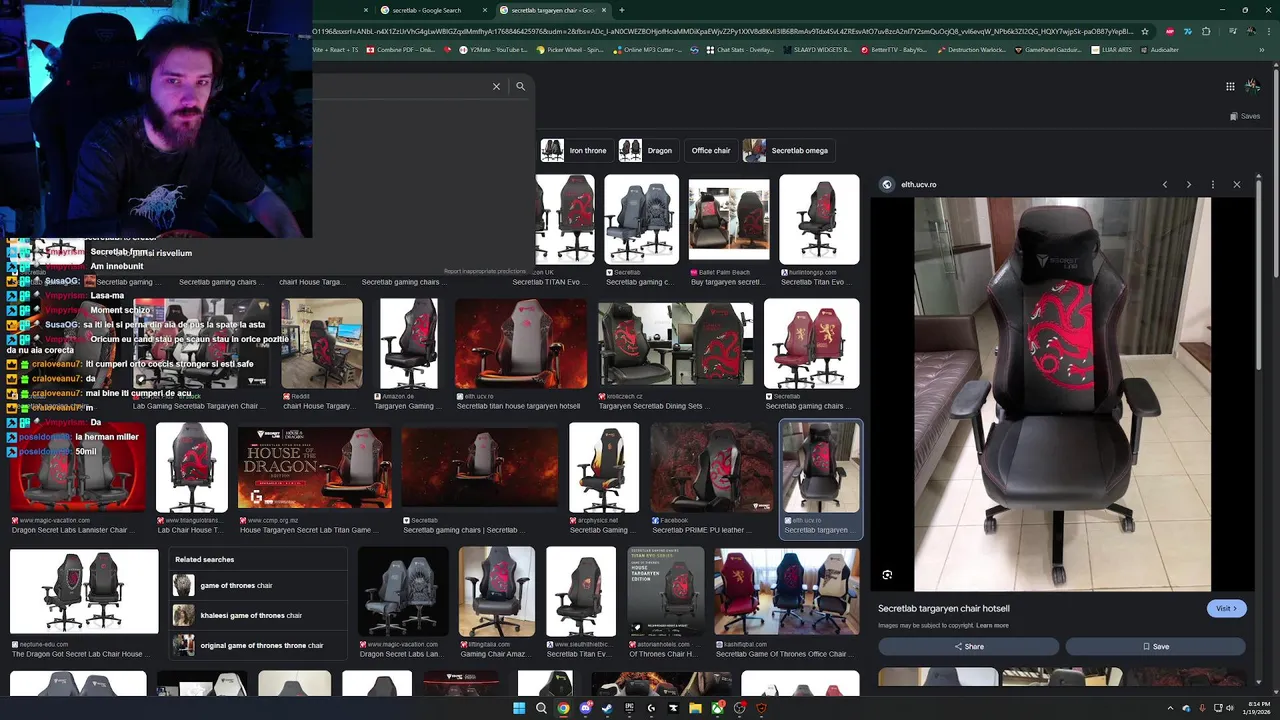Go to previous image in preview panel
The image size is (1280, 720).
click(1165, 185)
